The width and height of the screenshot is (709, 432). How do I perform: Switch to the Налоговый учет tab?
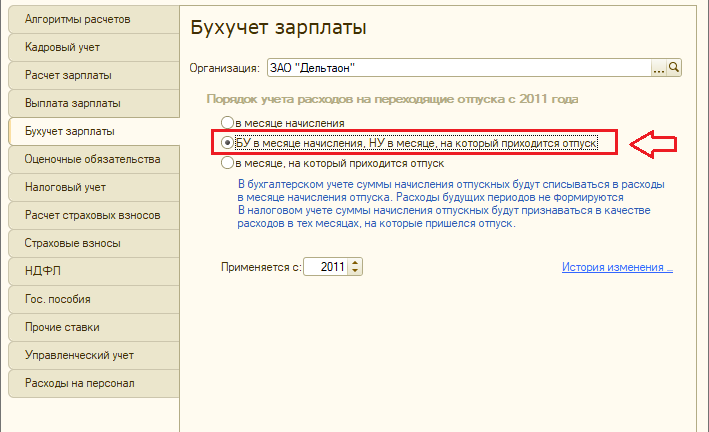pyautogui.click(x=94, y=188)
